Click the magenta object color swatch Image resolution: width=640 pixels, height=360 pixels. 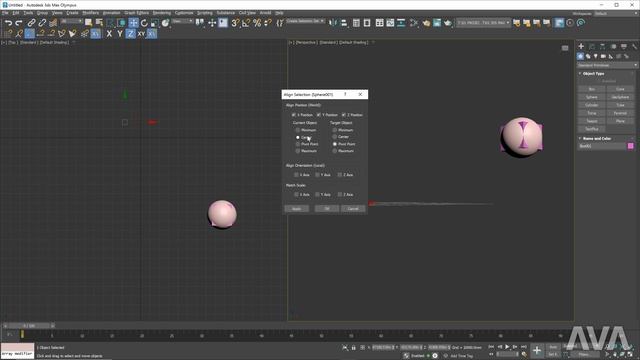(631, 146)
